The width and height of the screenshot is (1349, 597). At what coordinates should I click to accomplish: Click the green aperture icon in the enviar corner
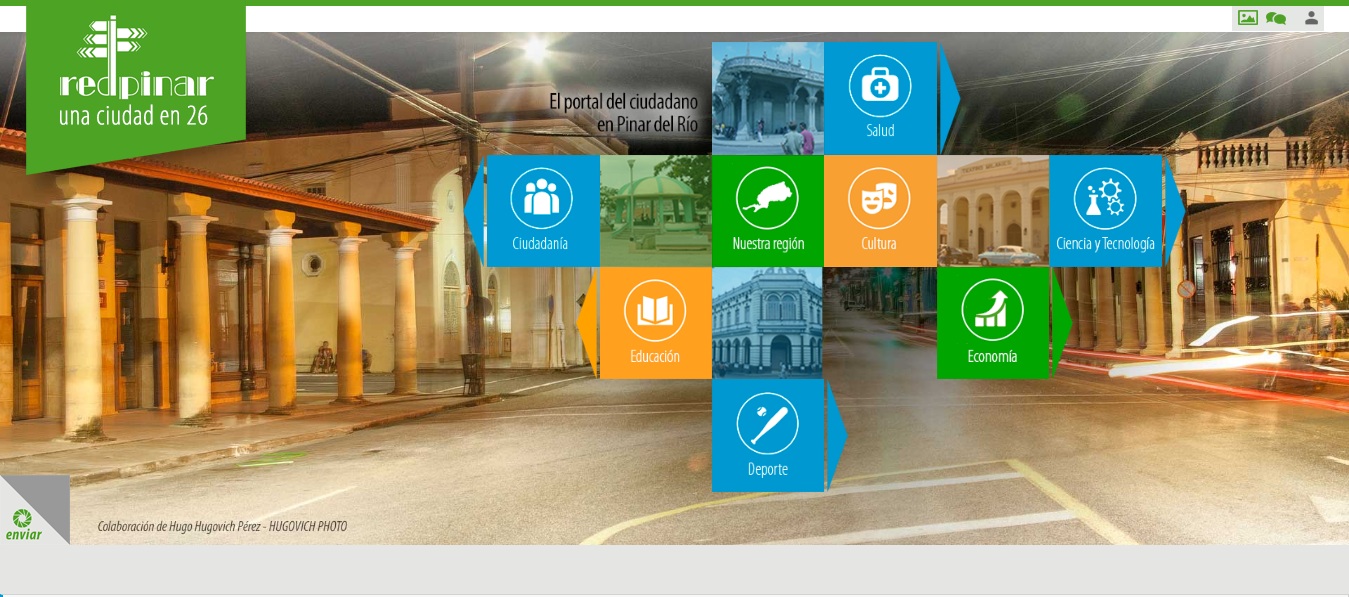click(x=22, y=519)
